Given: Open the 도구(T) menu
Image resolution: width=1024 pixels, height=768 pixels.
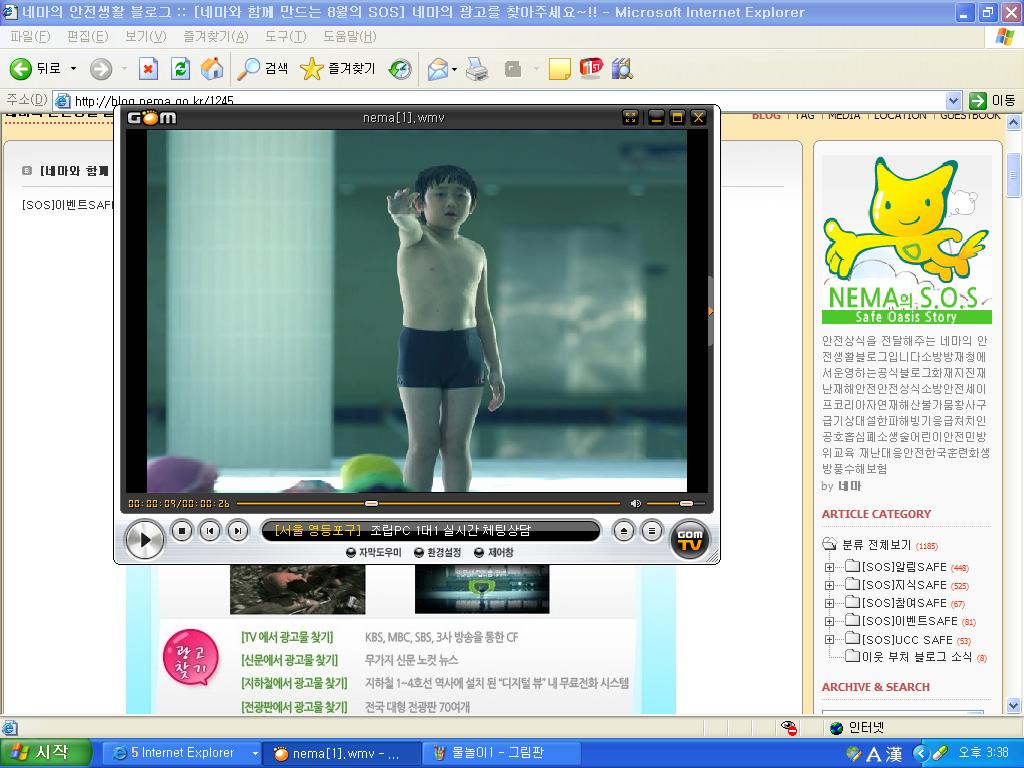Looking at the screenshot, I should 285,37.
